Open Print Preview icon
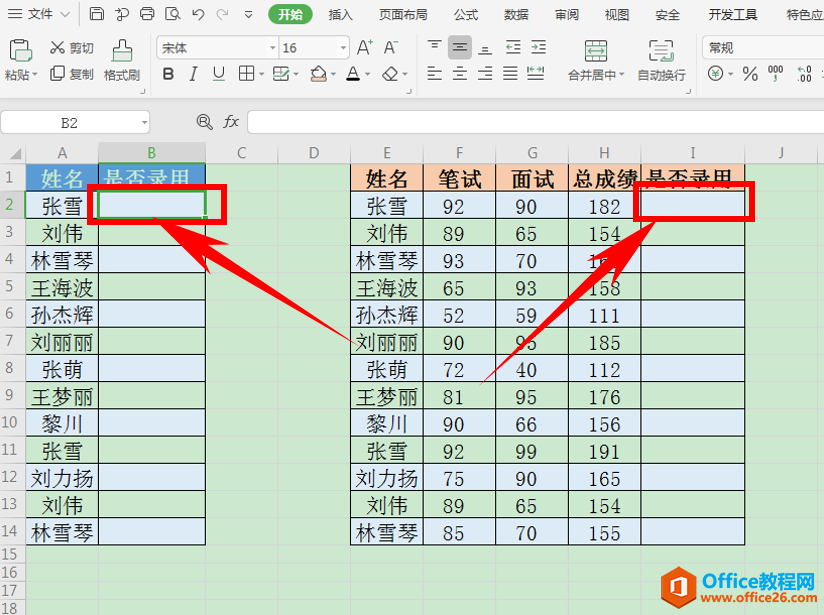This screenshot has height=615, width=824. pos(172,14)
